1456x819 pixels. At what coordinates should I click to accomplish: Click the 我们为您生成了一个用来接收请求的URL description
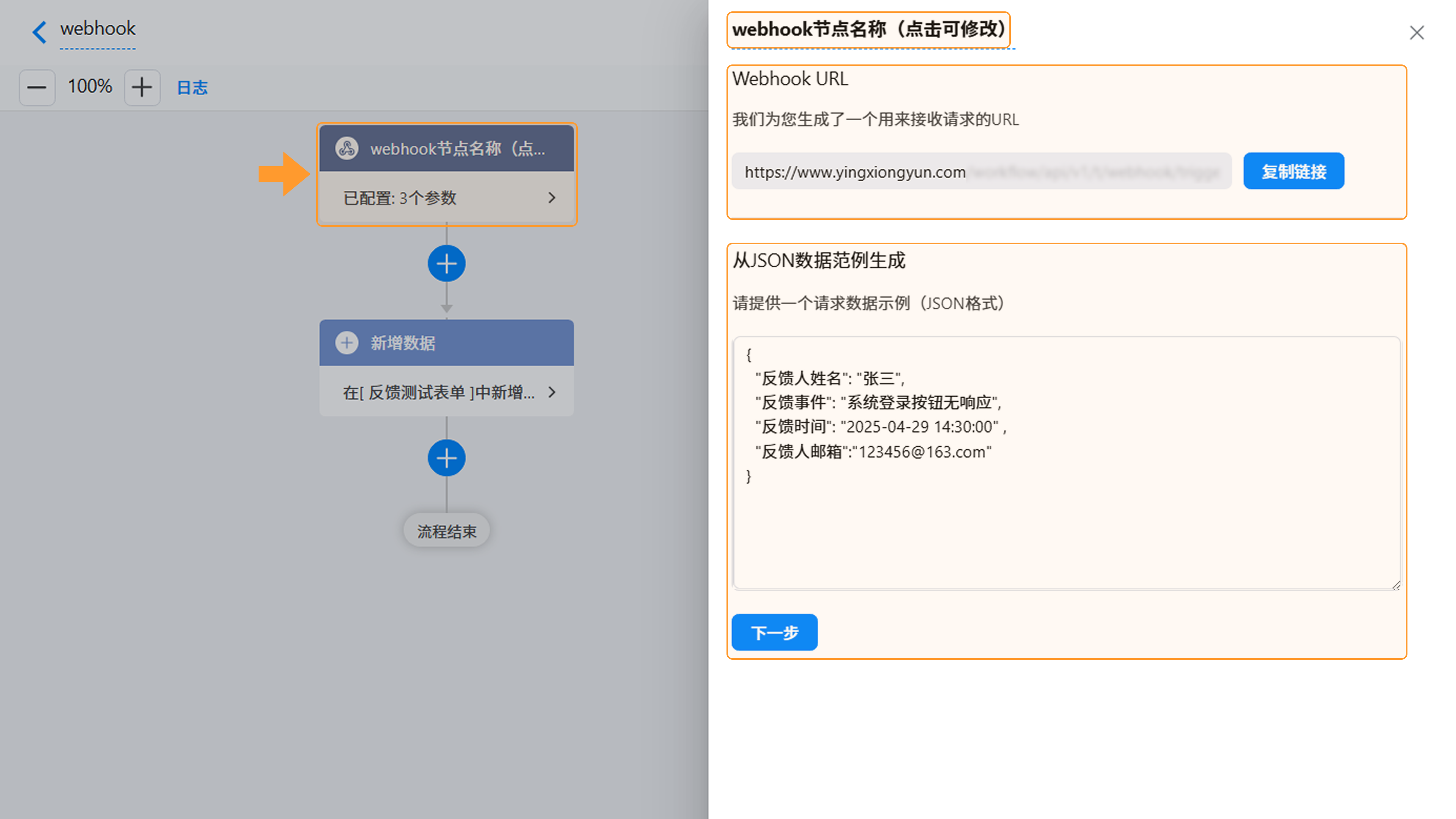(875, 119)
